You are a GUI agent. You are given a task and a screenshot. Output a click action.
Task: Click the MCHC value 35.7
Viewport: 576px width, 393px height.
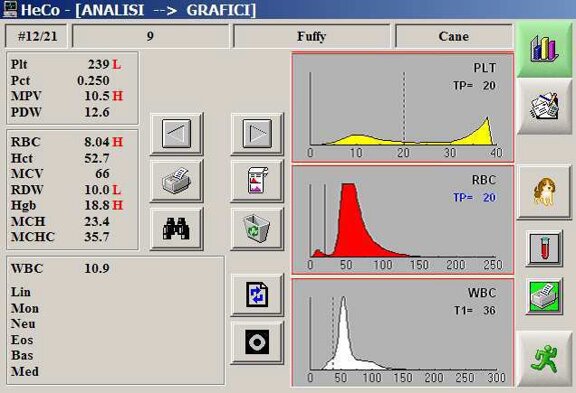(x=97, y=237)
